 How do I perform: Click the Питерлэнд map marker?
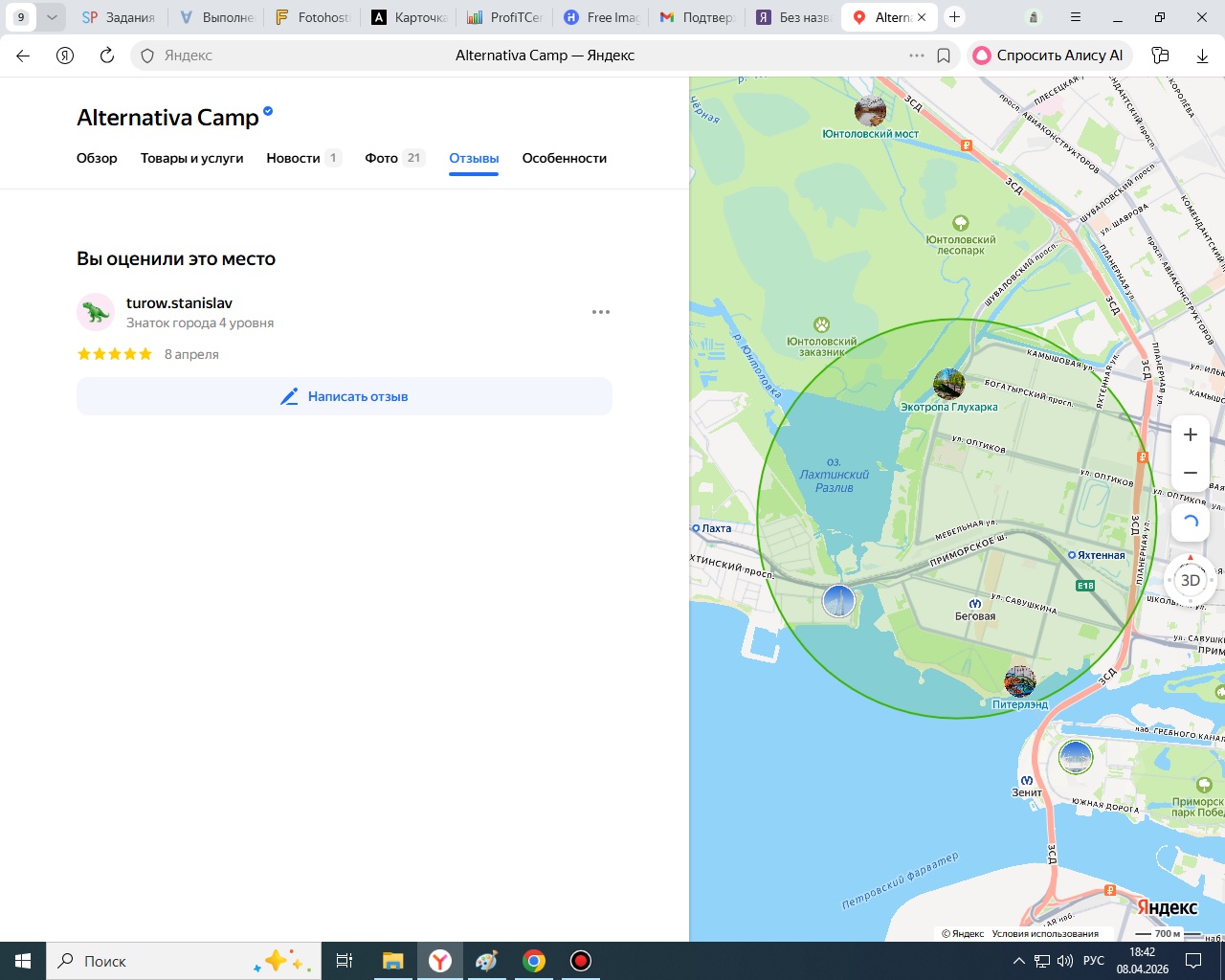point(1020,681)
